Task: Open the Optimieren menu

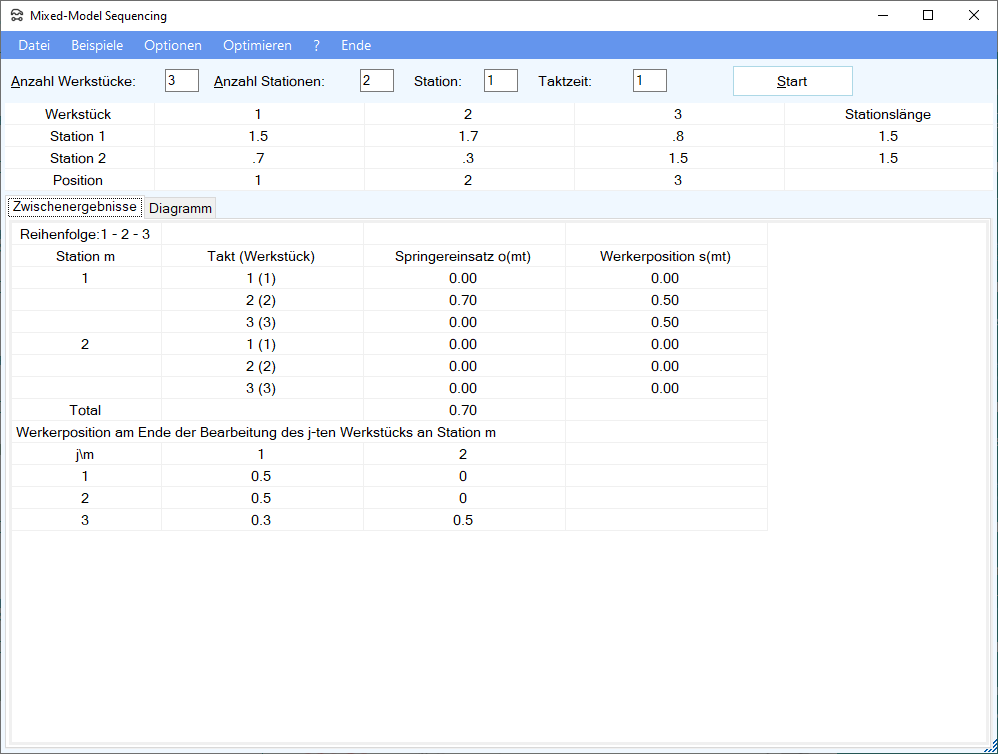Action: tap(257, 45)
